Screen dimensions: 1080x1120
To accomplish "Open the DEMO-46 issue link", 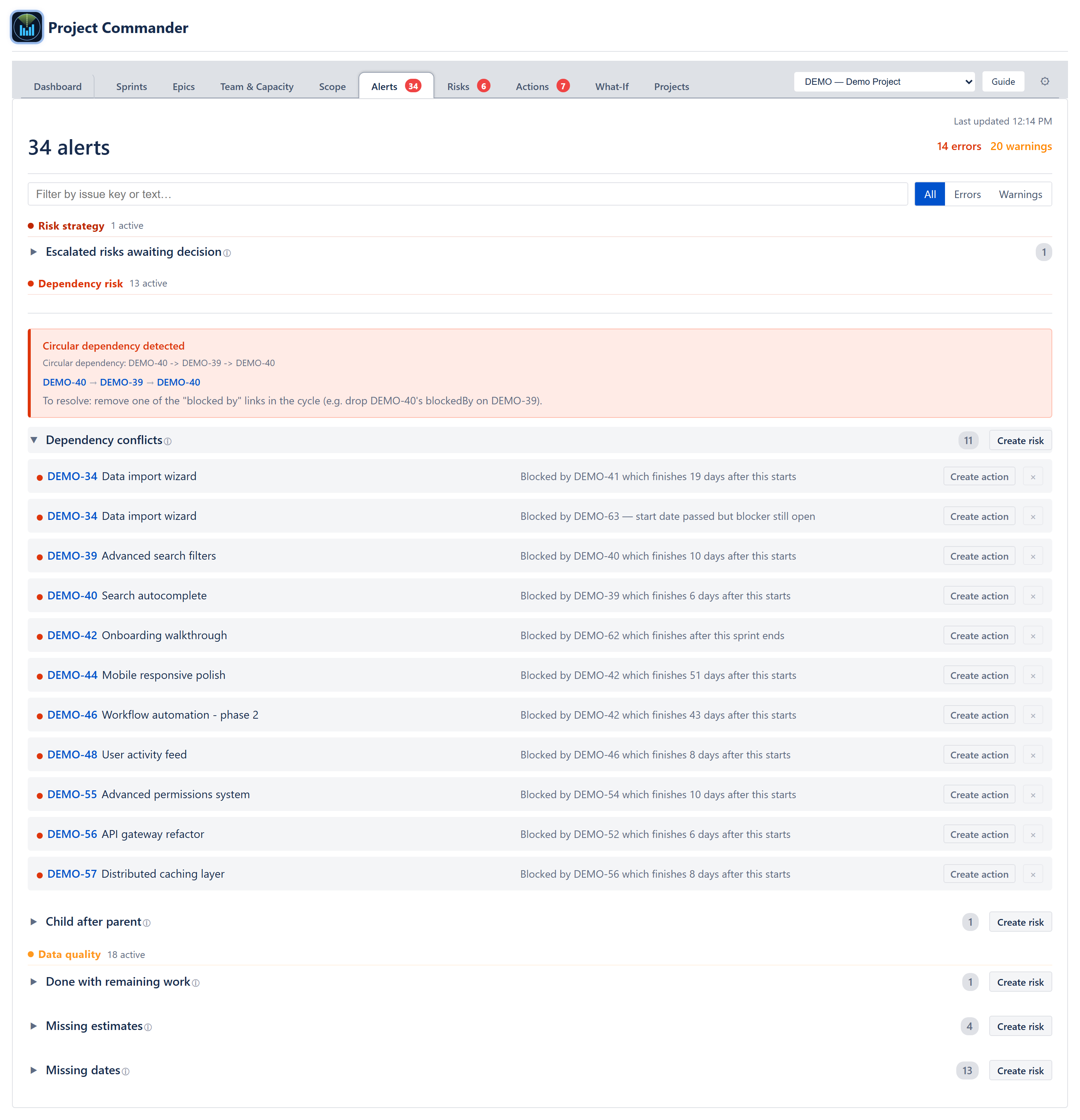I will (72, 715).
